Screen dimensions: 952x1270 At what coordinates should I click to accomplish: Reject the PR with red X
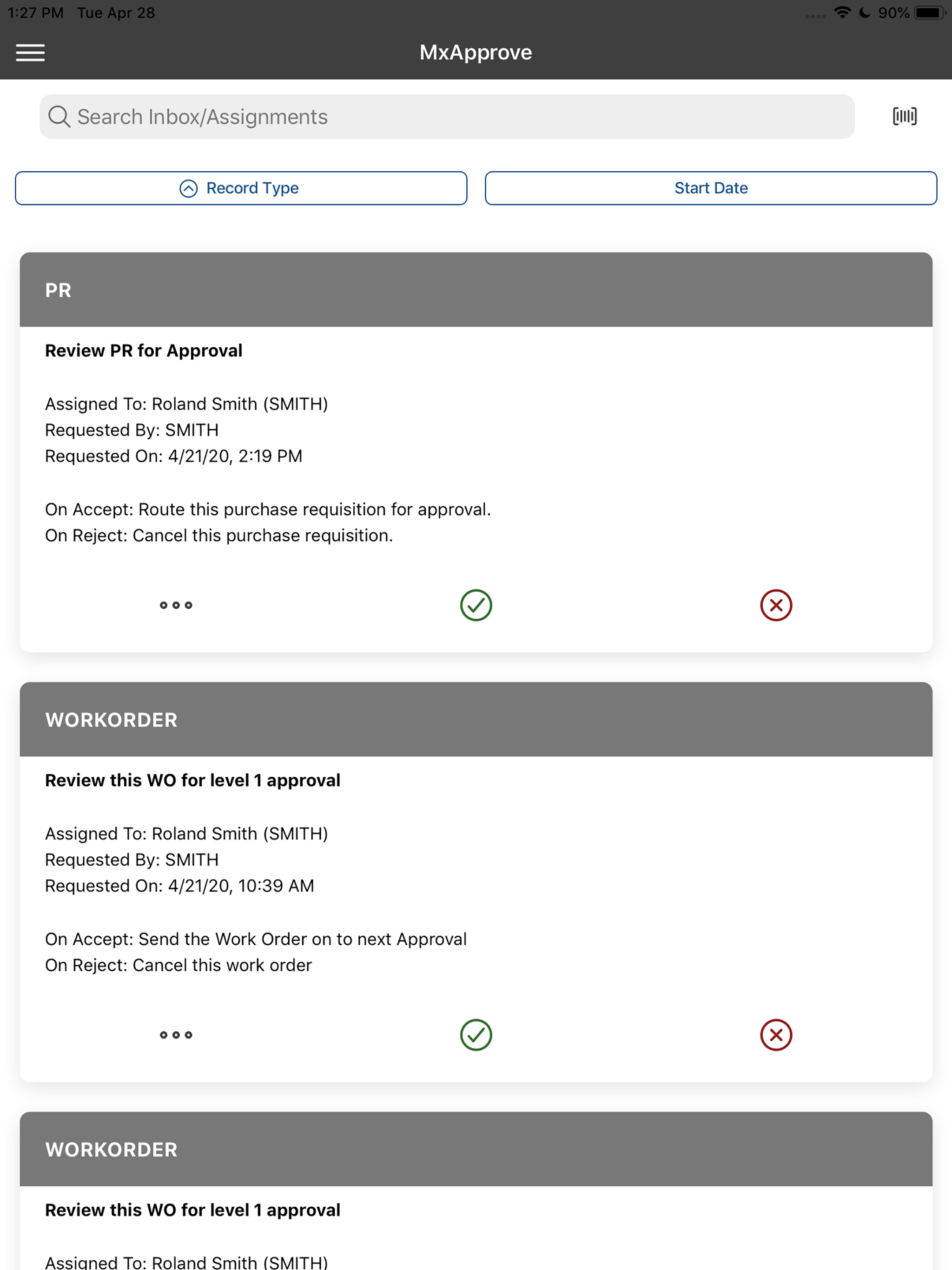pyautogui.click(x=776, y=605)
